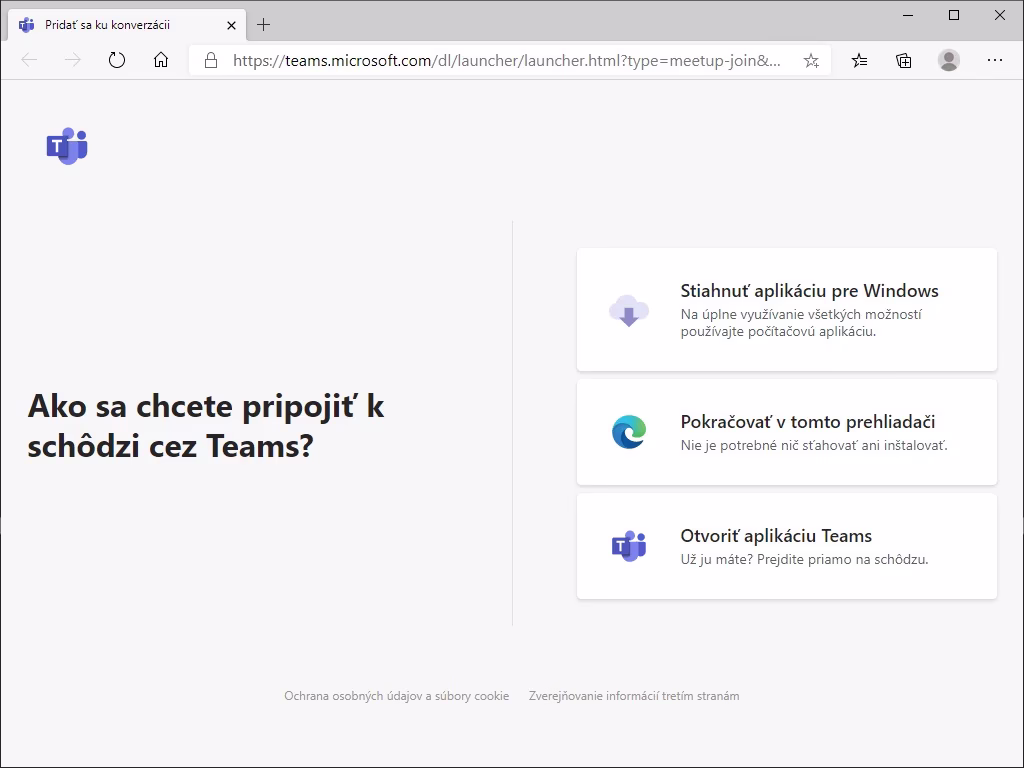Click the cloud download icon
The width and height of the screenshot is (1024, 768).
point(629,310)
